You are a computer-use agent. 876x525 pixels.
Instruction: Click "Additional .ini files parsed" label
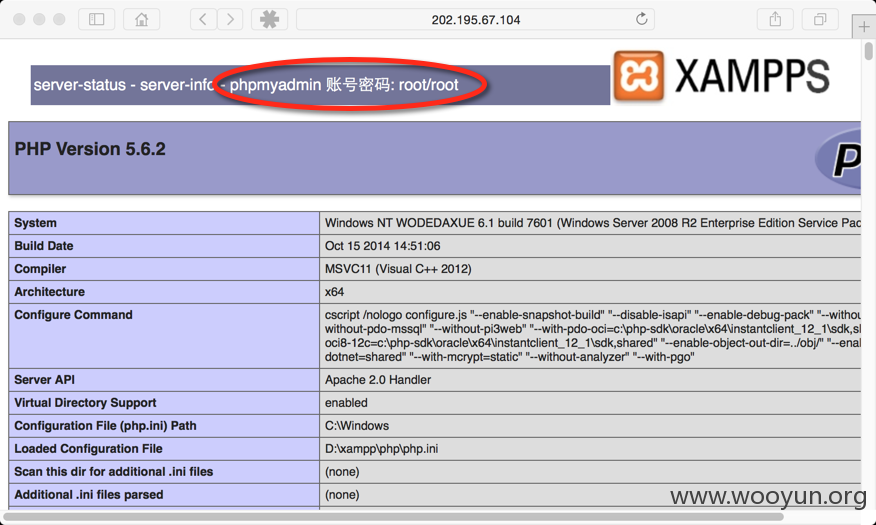pyautogui.click(x=89, y=494)
